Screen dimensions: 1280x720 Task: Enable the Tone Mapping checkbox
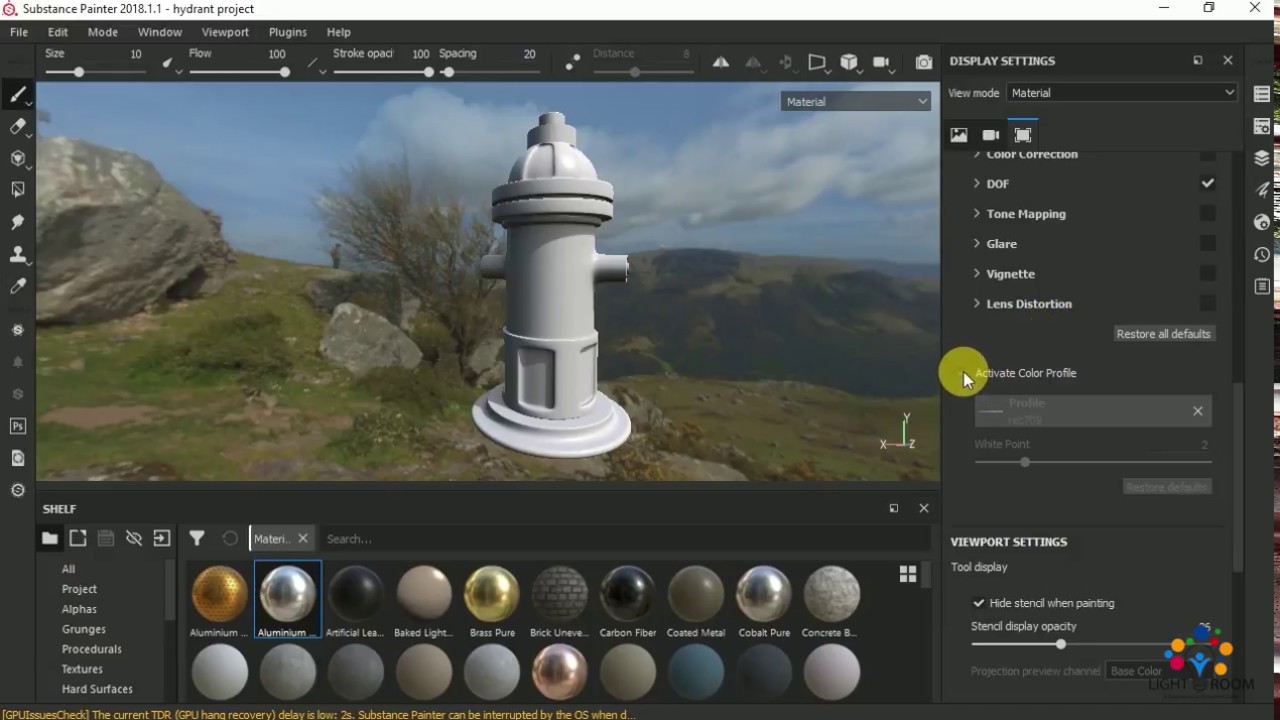[x=1208, y=213]
